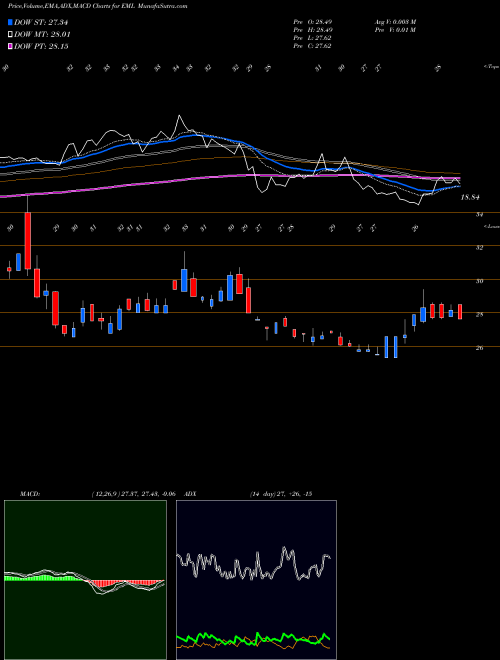This screenshot has height=660, width=500.
Task: Click the magenta DOW PT legend swatch
Action: coord(10,46)
